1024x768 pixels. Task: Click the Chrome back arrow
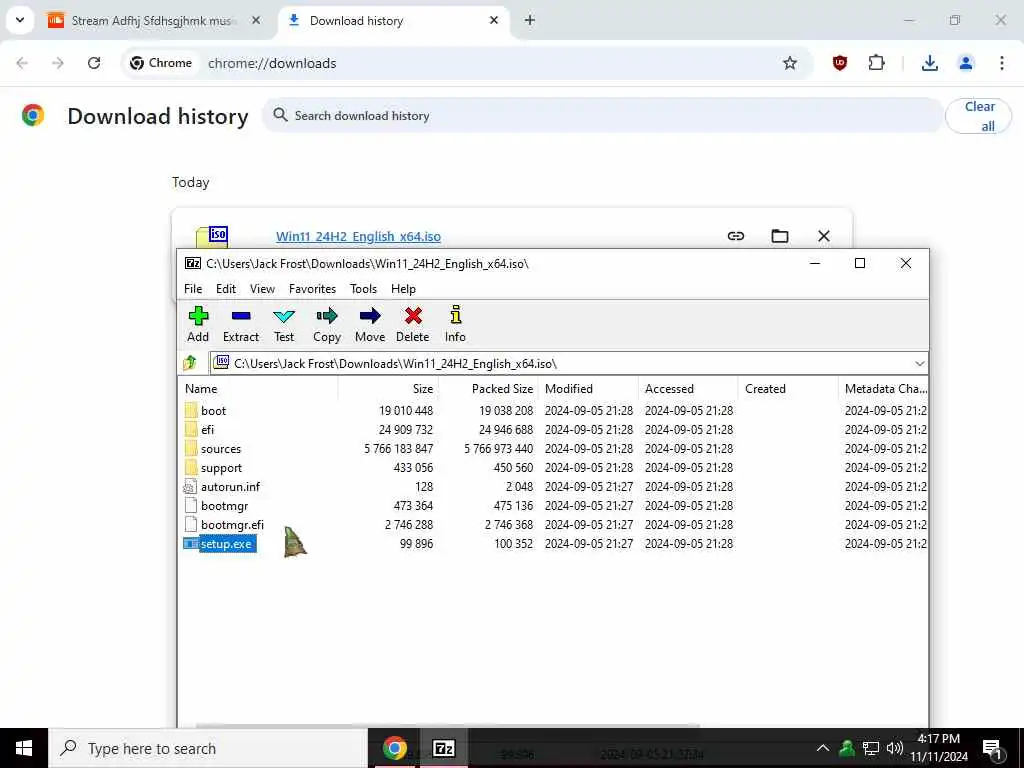click(22, 63)
